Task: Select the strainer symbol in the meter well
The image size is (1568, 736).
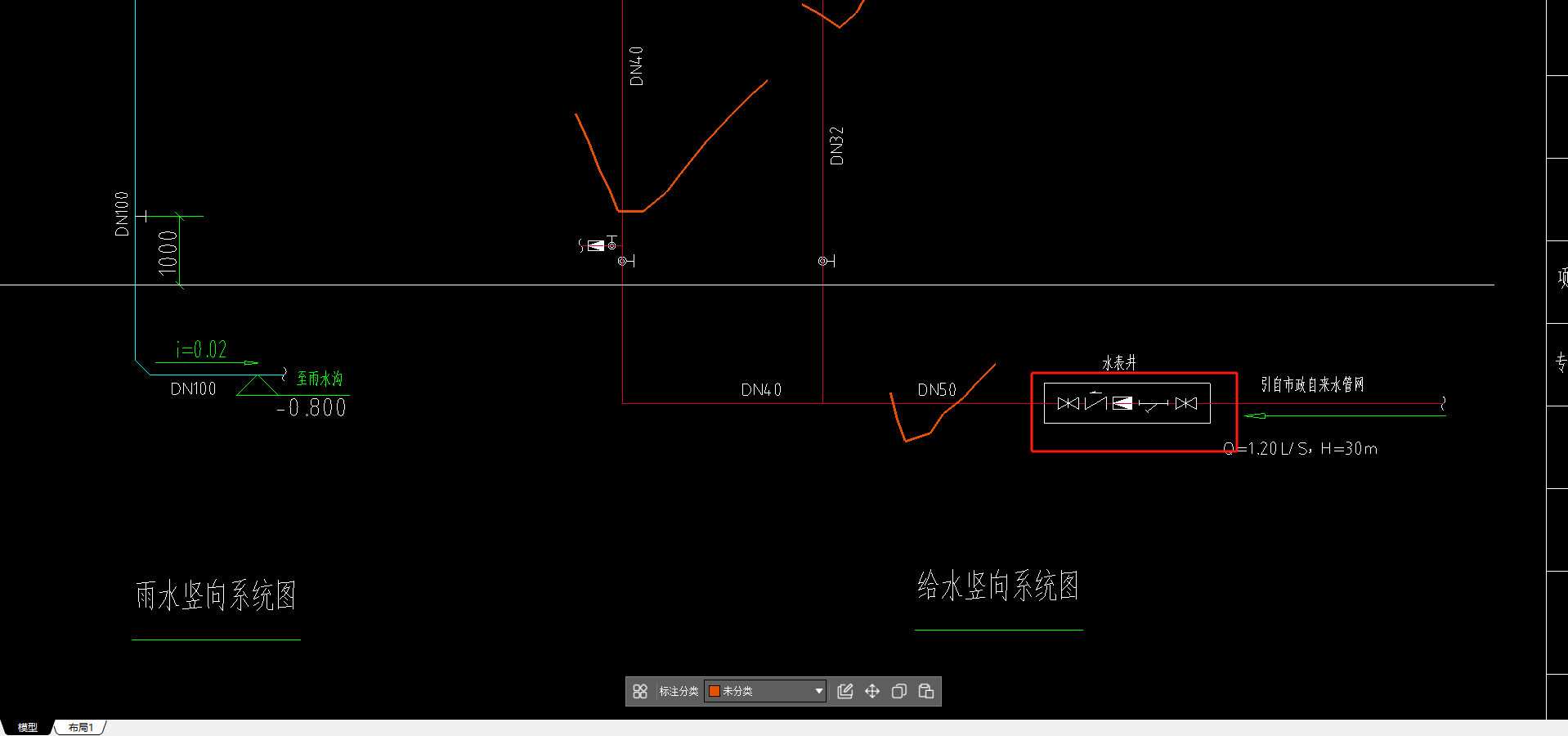Action: (x=1154, y=405)
